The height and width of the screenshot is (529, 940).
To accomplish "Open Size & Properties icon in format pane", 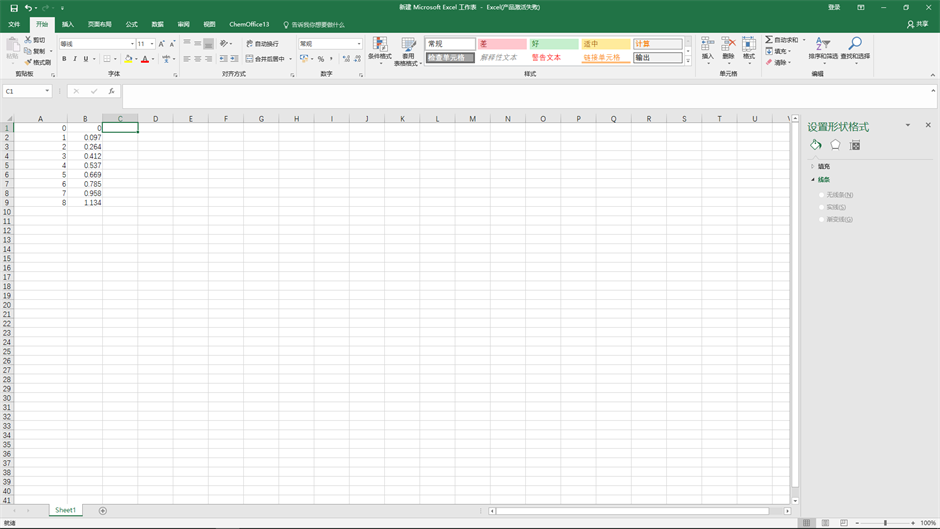I will coord(855,145).
